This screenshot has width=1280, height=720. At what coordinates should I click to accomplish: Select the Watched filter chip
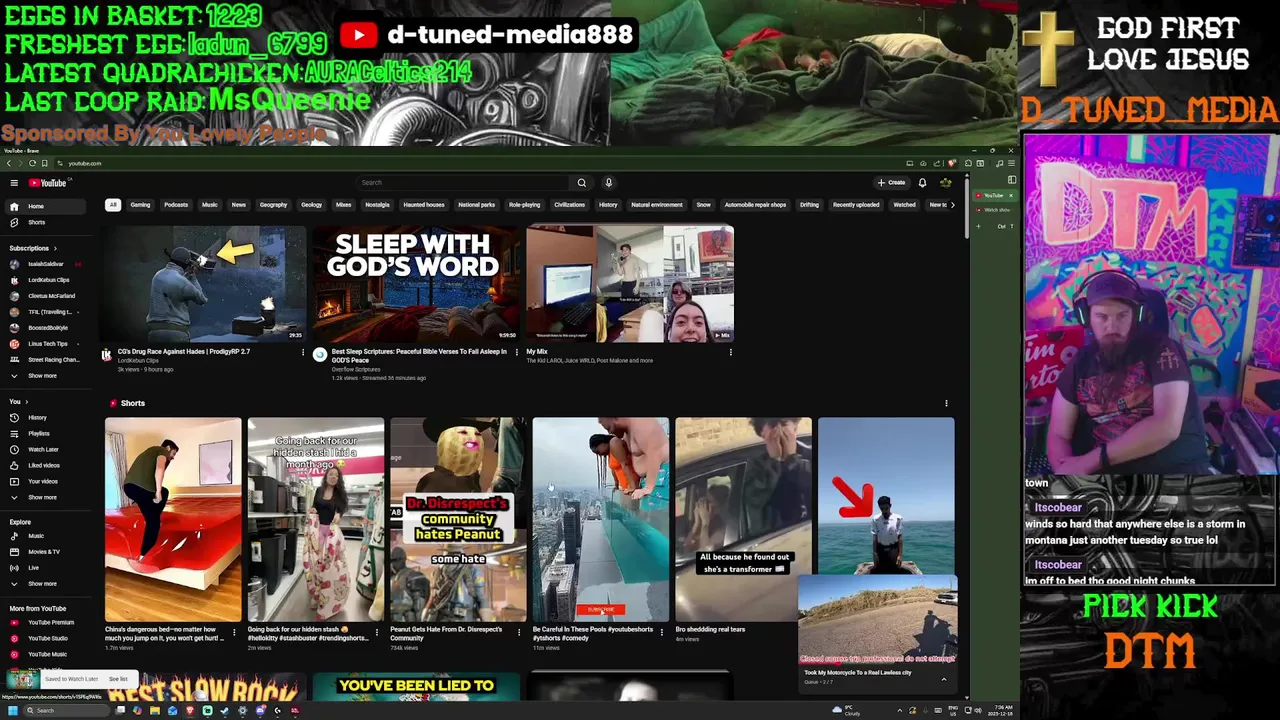904,205
